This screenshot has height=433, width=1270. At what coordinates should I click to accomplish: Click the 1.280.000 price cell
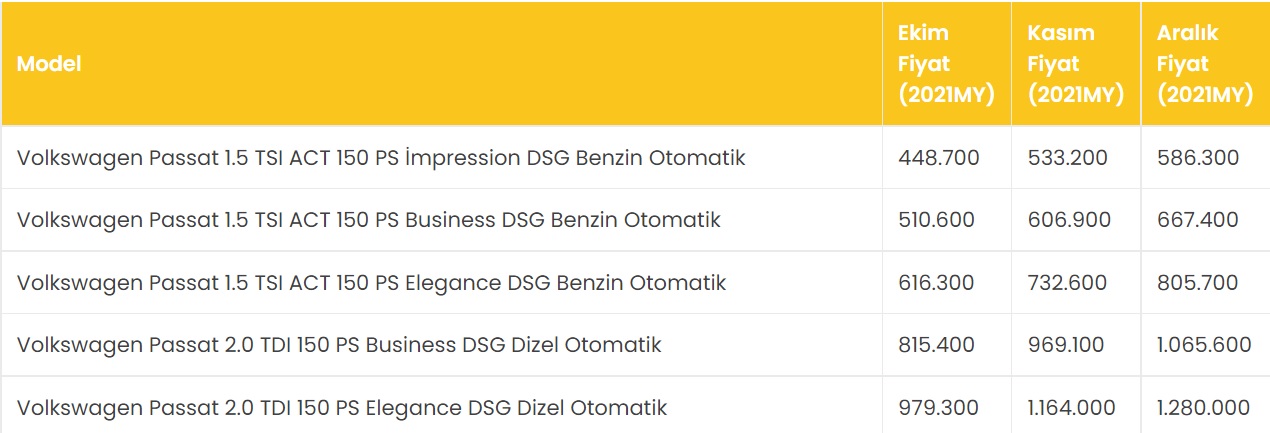point(1204,408)
